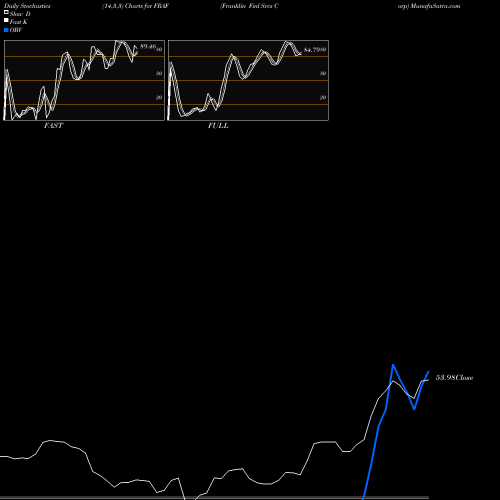Viewport: 500px width, 500px height.
Task: Click the MunafaSutra.com text
Action: [435, 6]
